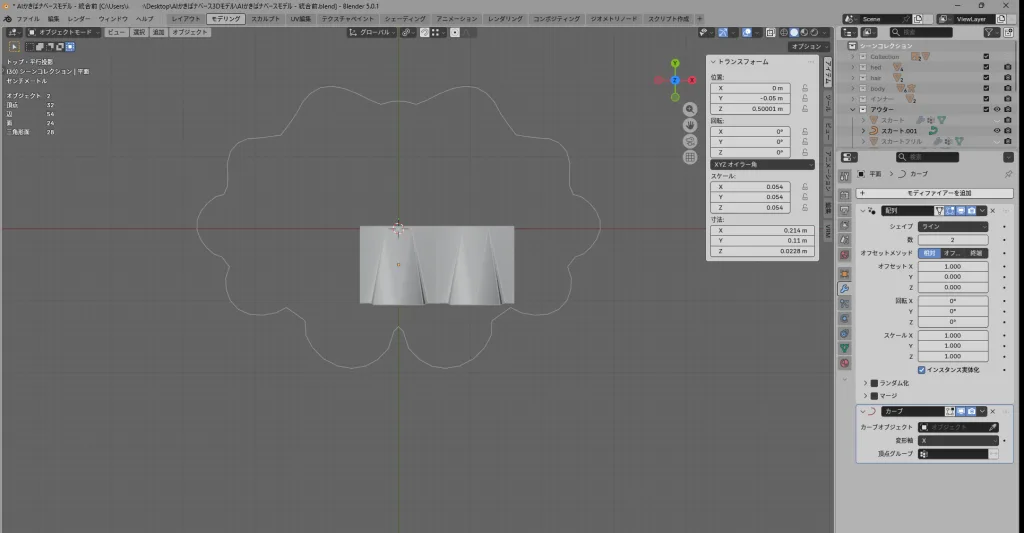Lock the X position value
The width and height of the screenshot is (1024, 533).
tap(805, 88)
